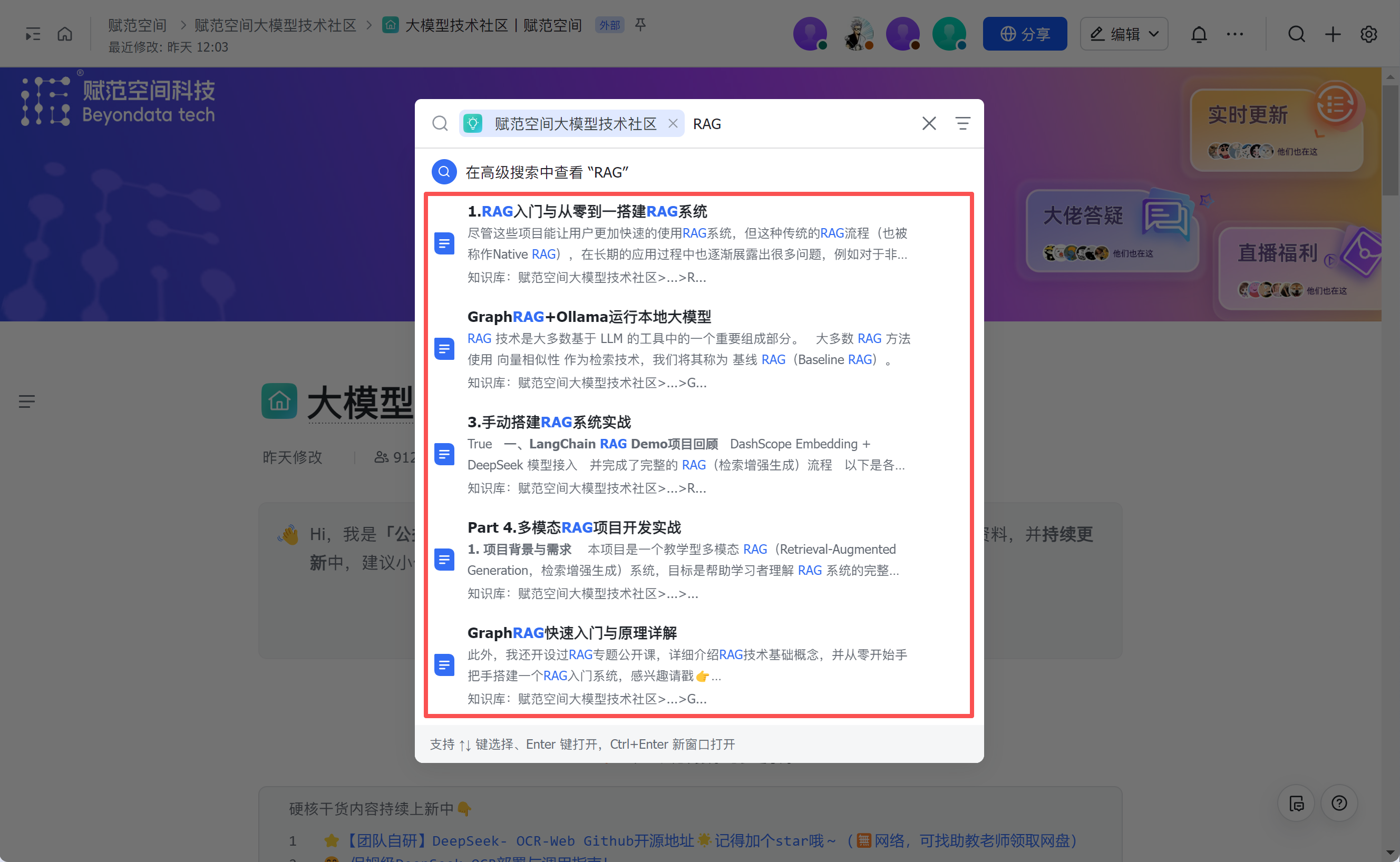
Task: Click the 赋范空间 breadcrumb
Action: pos(138,25)
